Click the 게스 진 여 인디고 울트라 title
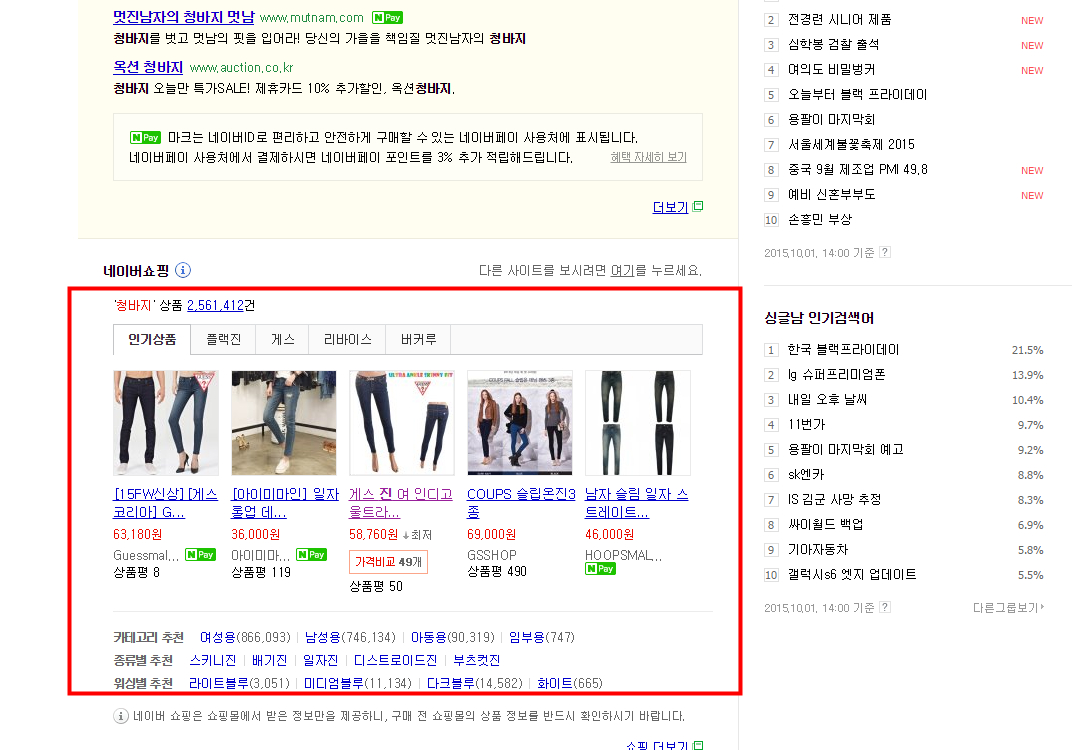The width and height of the screenshot is (1072, 750). pyautogui.click(x=401, y=503)
